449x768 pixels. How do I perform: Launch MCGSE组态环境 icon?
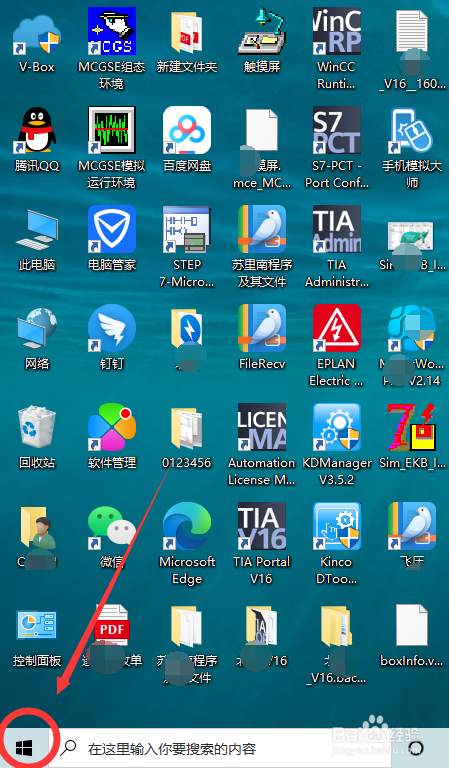click(112, 31)
